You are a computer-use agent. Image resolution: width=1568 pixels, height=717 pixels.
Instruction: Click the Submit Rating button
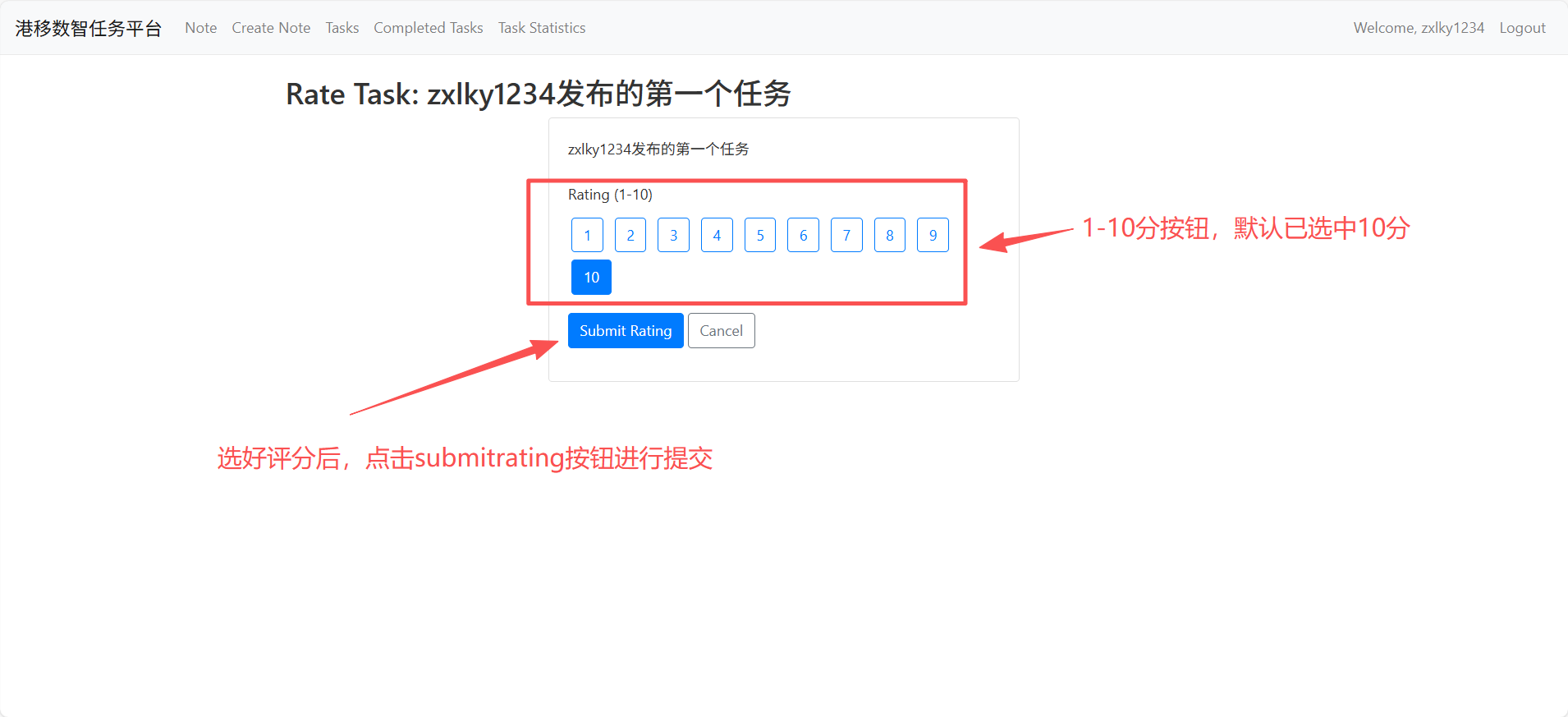pyautogui.click(x=626, y=330)
